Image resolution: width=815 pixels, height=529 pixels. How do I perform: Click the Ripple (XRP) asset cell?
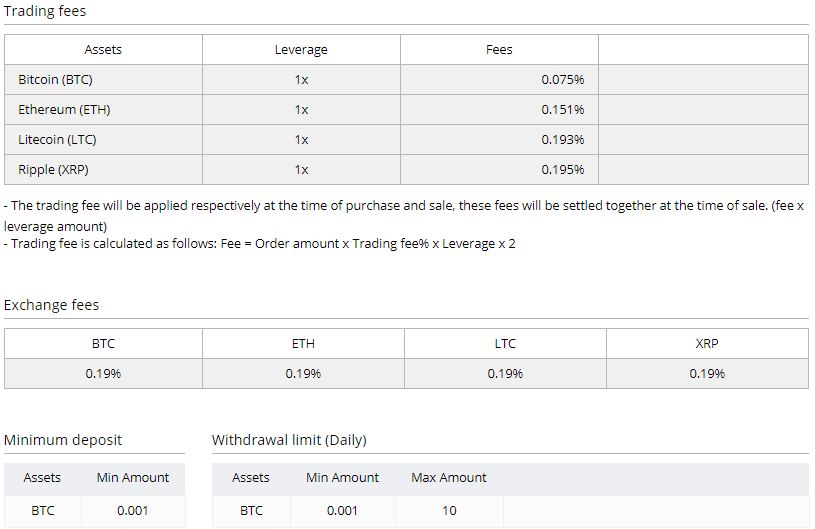(53, 169)
